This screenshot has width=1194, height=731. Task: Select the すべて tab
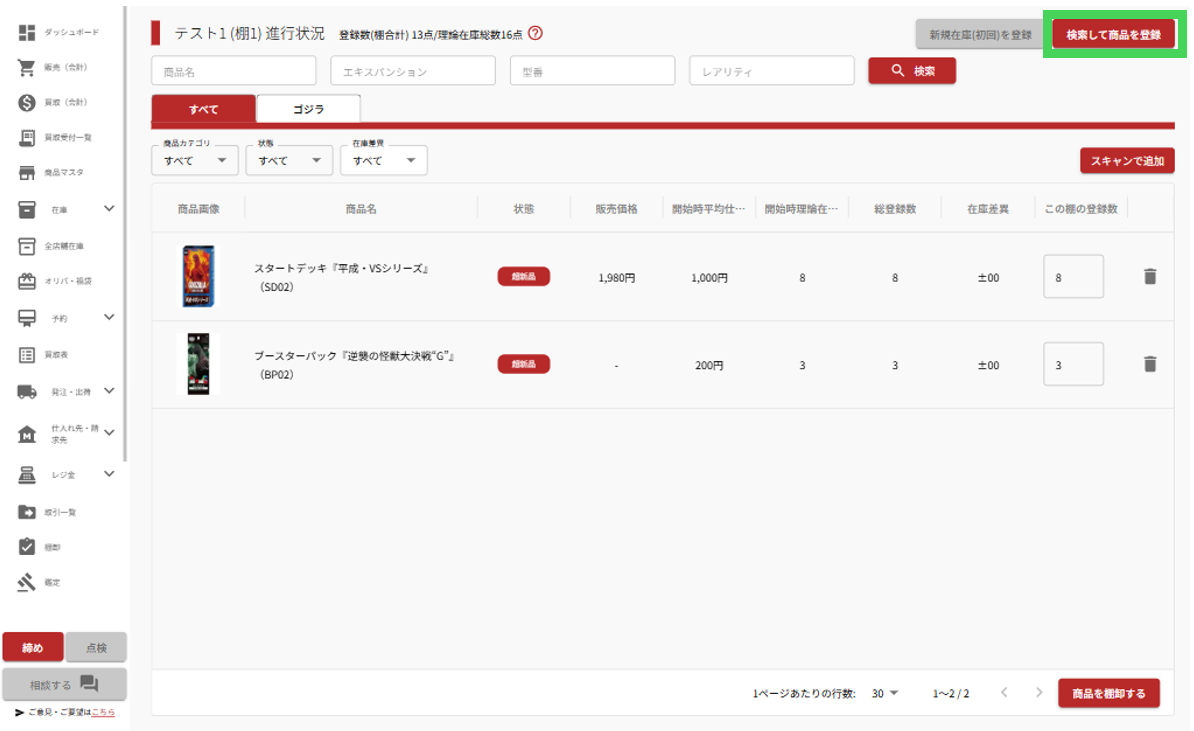[x=203, y=109]
